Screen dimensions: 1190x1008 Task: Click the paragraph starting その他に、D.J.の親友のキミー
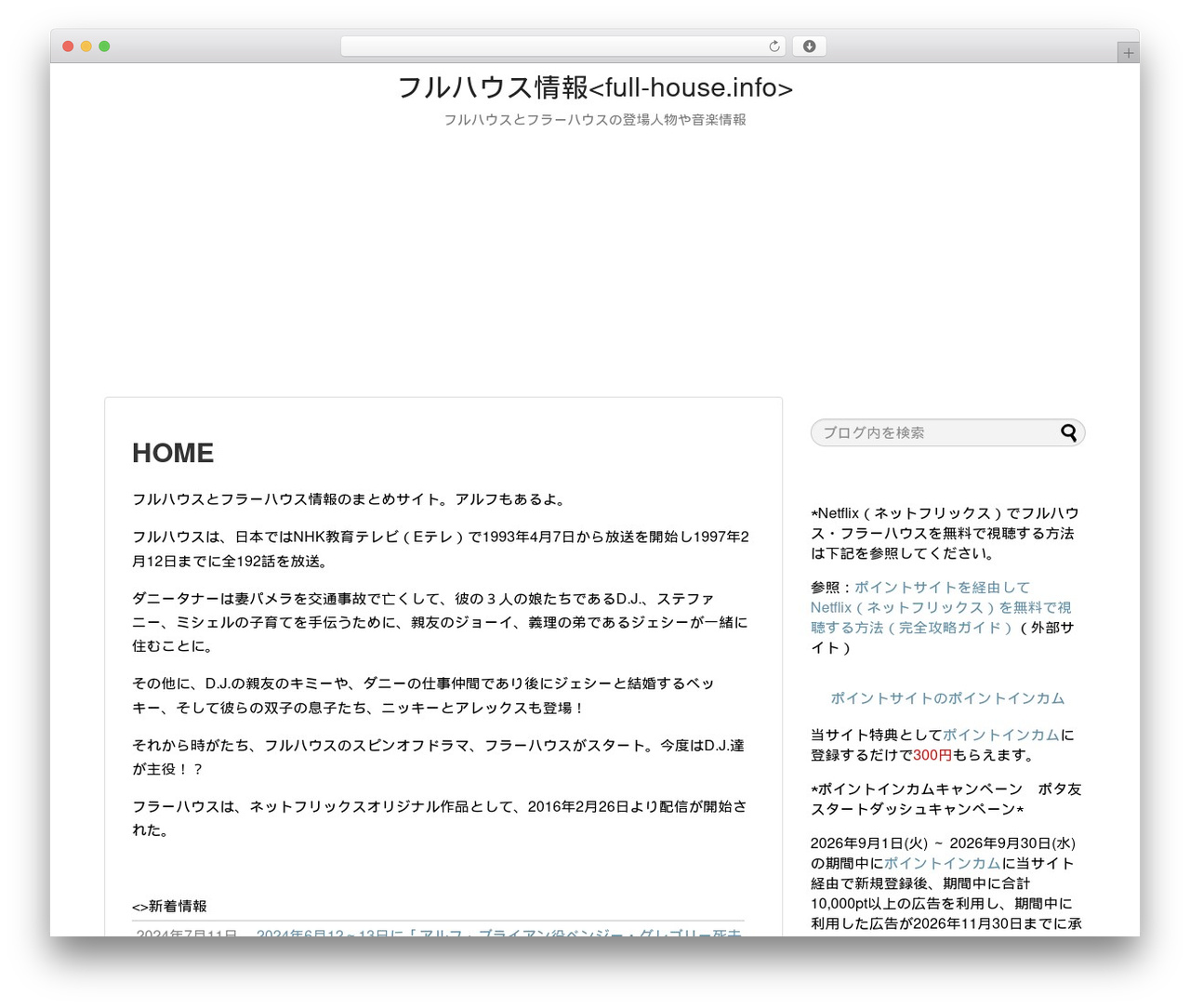click(424, 696)
